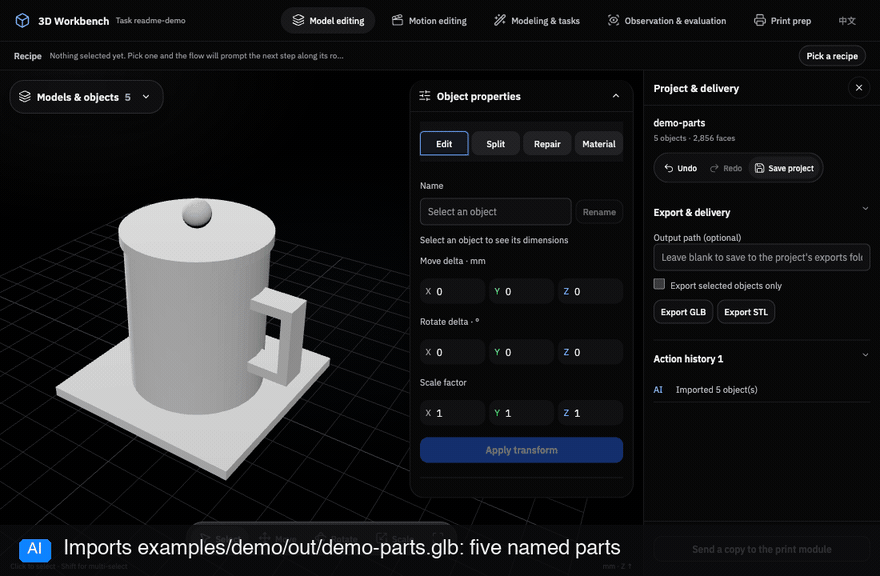
Task: Click the Export GLB button
Action: pyautogui.click(x=683, y=312)
